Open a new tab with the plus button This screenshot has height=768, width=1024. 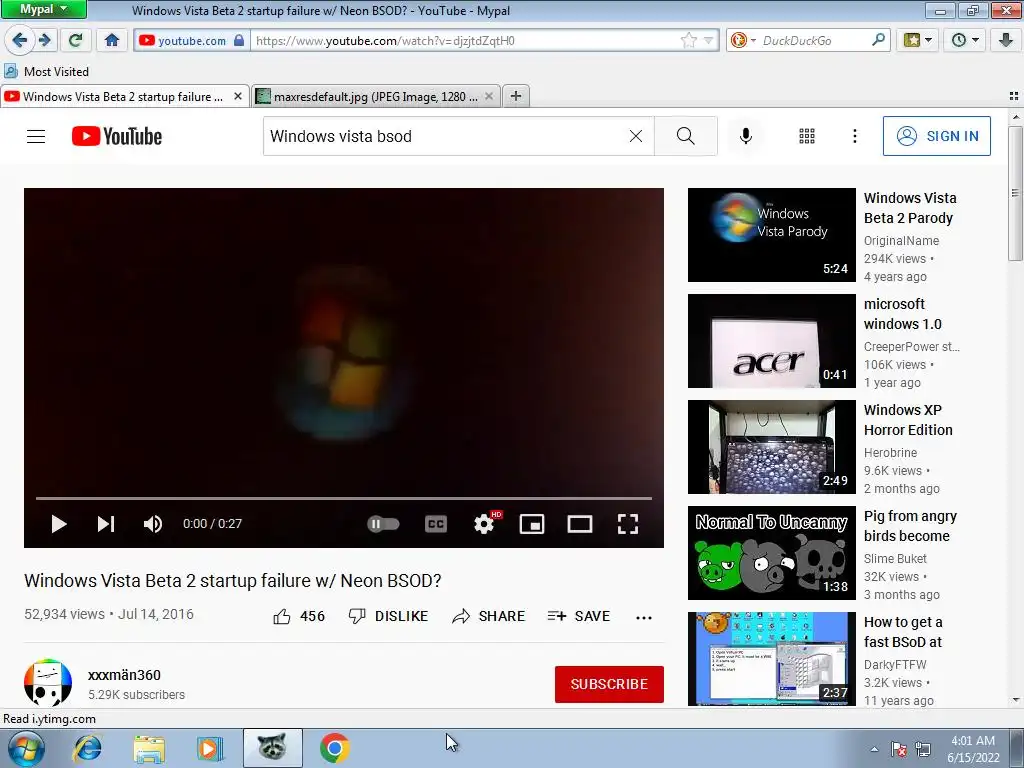pos(516,97)
